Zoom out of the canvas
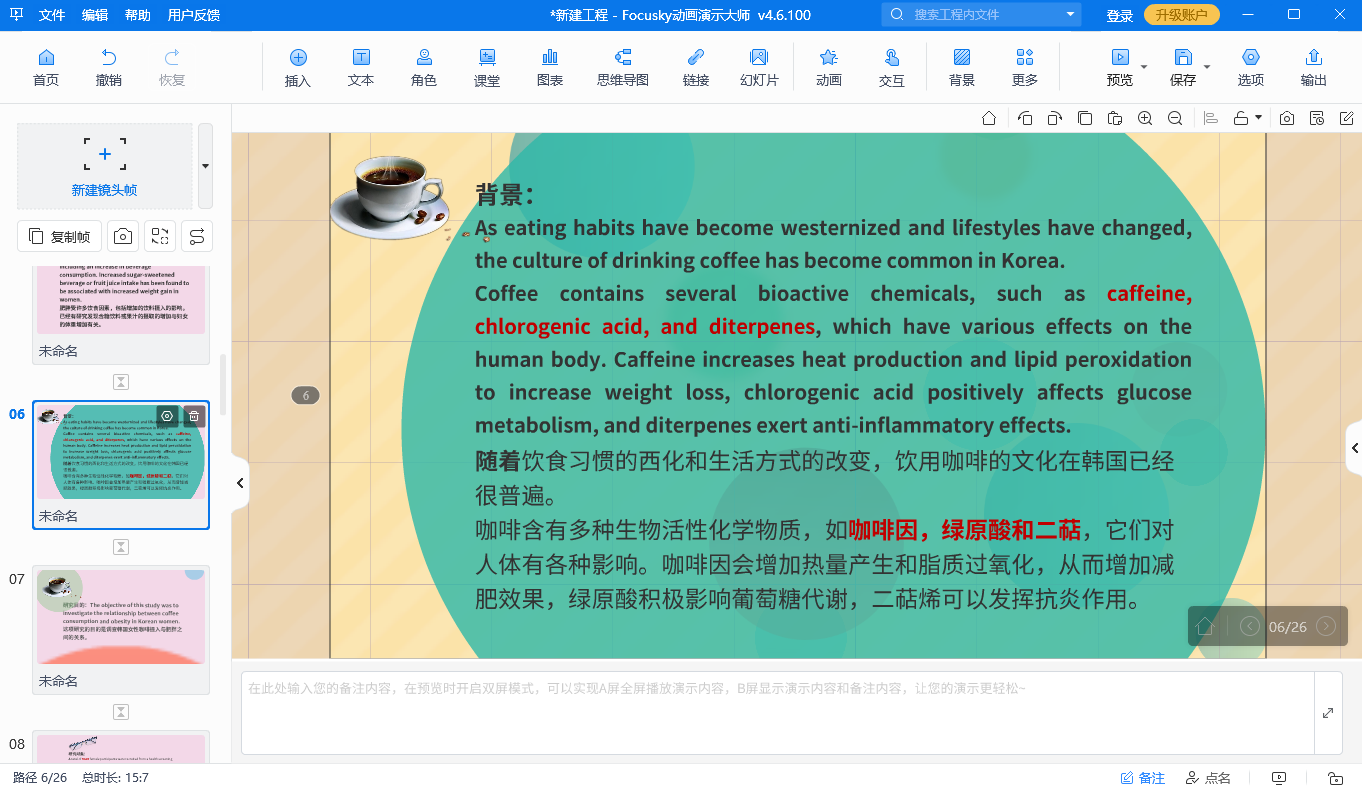This screenshot has height=789, width=1362. (x=1175, y=118)
